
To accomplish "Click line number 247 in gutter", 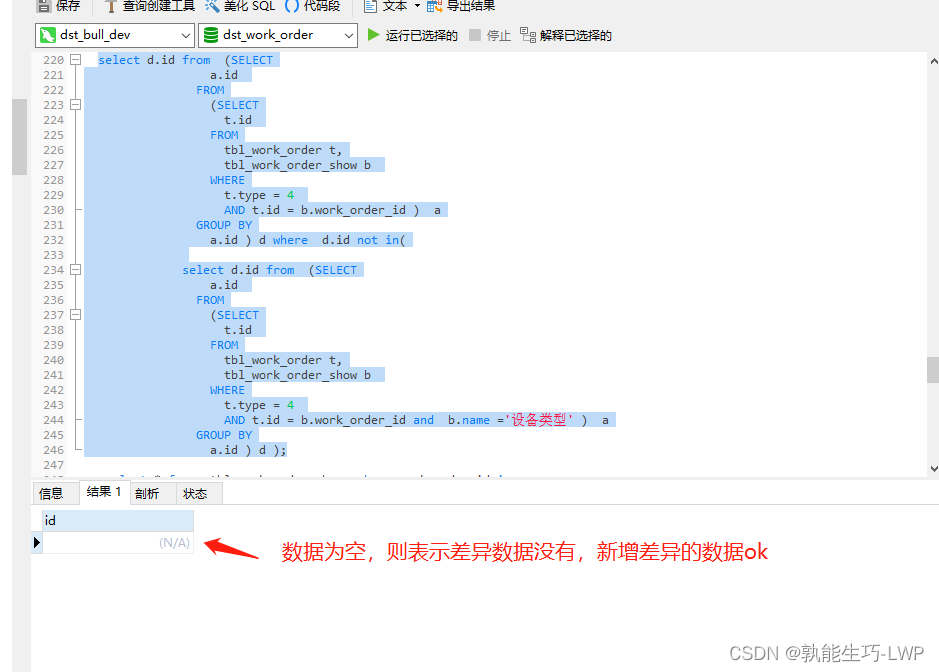I will tap(53, 465).
